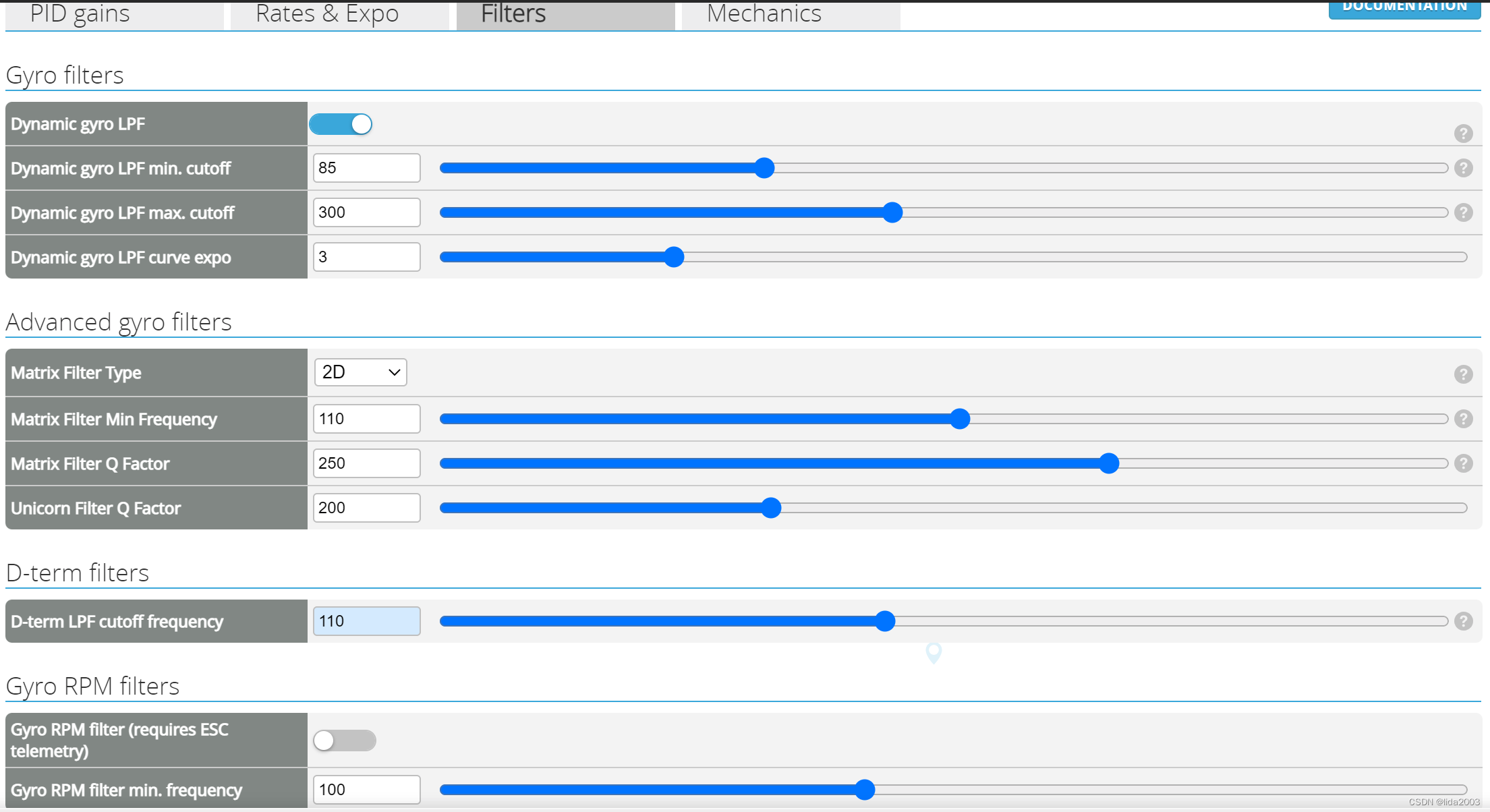
Task: Adjust Dynamic gyro LPF min cutoff slider
Action: pos(766,168)
